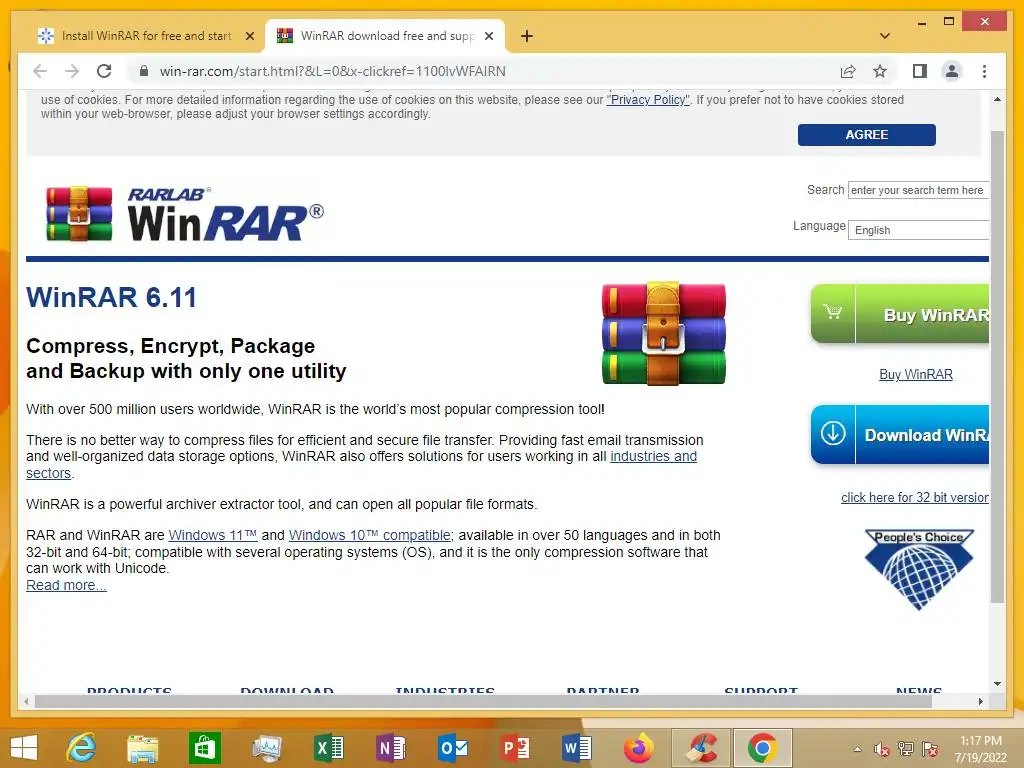Close the WinRAR download tab
The width and height of the screenshot is (1024, 768).
click(x=488, y=36)
